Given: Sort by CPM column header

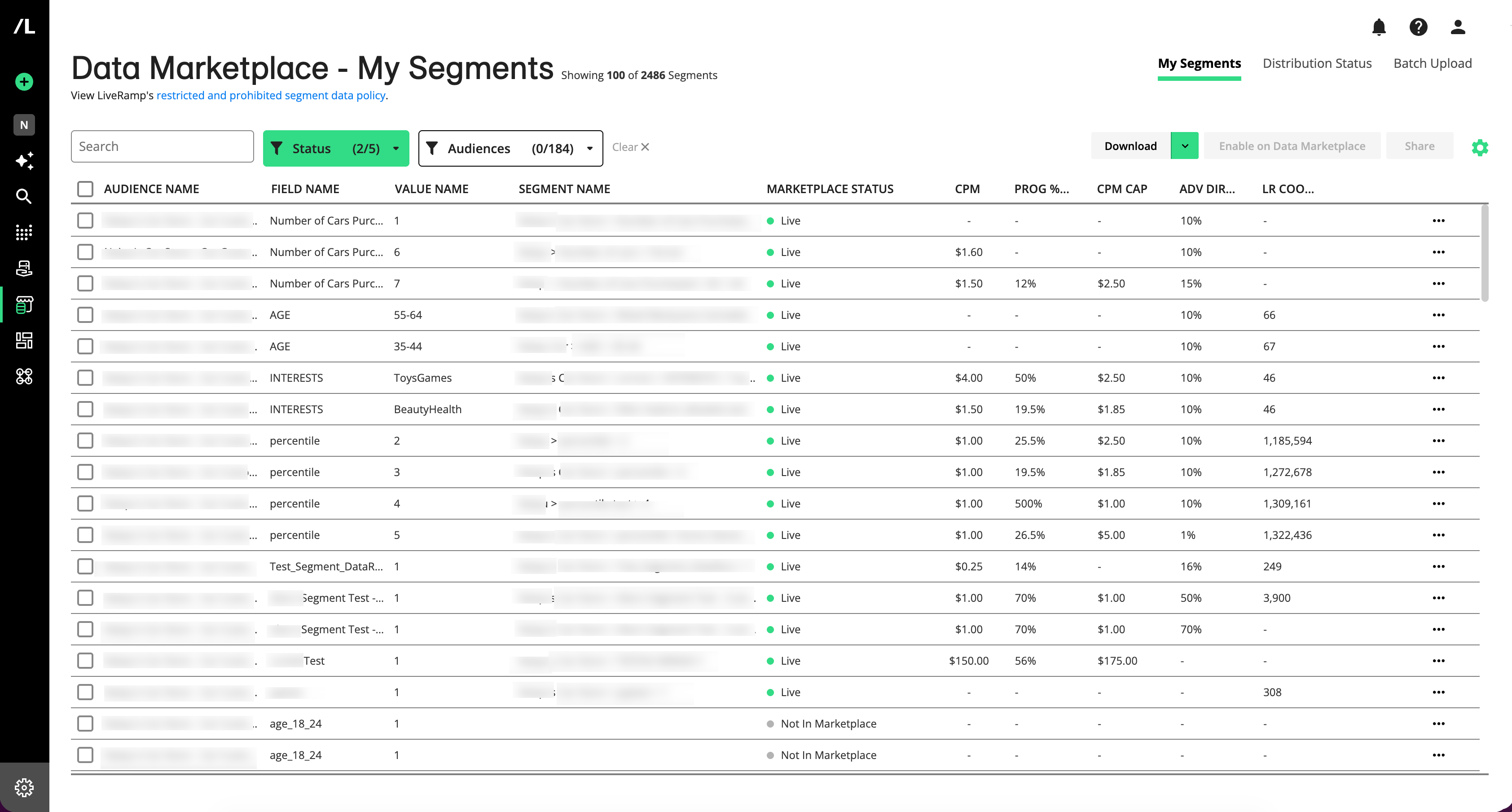Looking at the screenshot, I should tap(967, 189).
